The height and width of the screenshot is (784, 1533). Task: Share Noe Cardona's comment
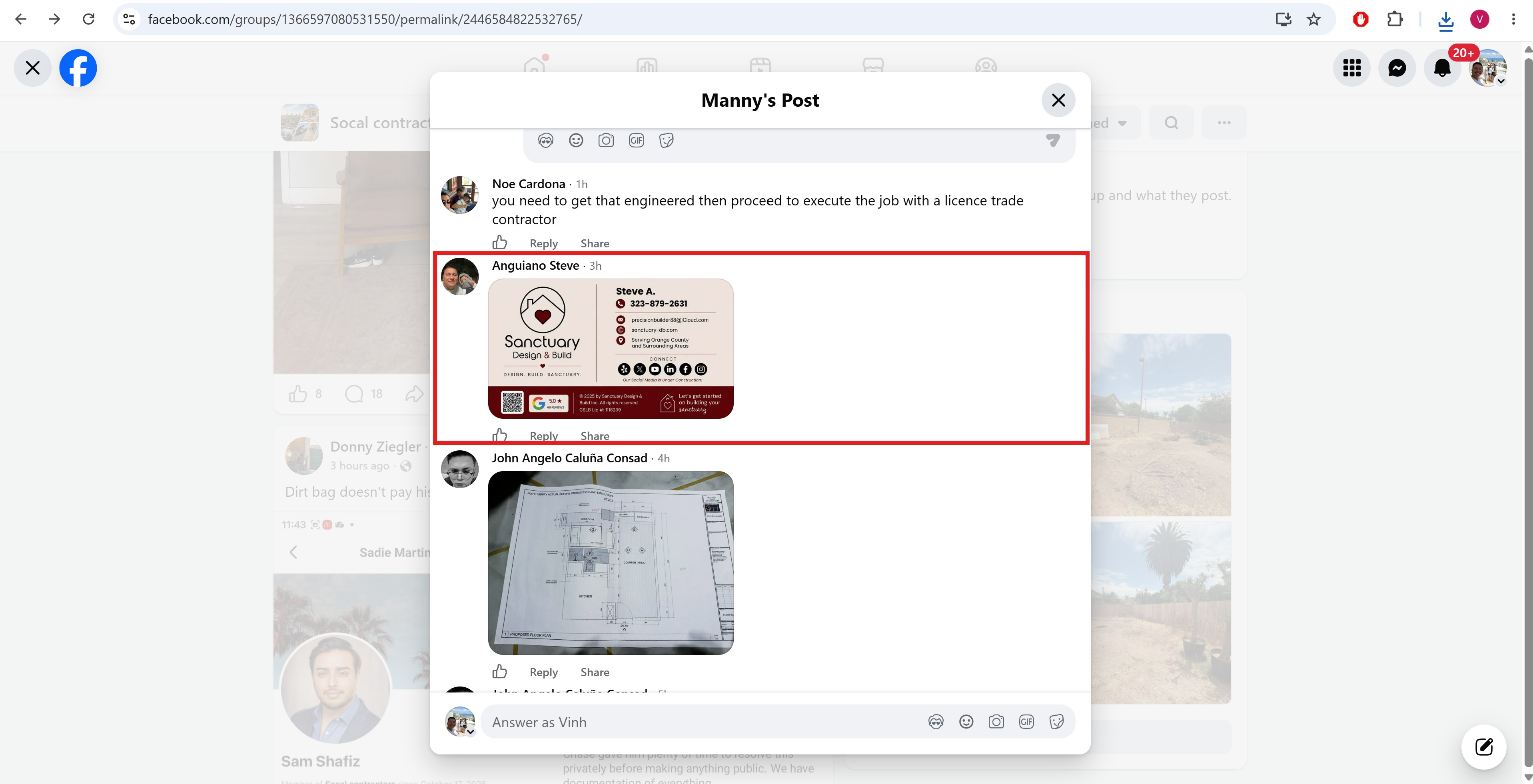click(x=595, y=243)
